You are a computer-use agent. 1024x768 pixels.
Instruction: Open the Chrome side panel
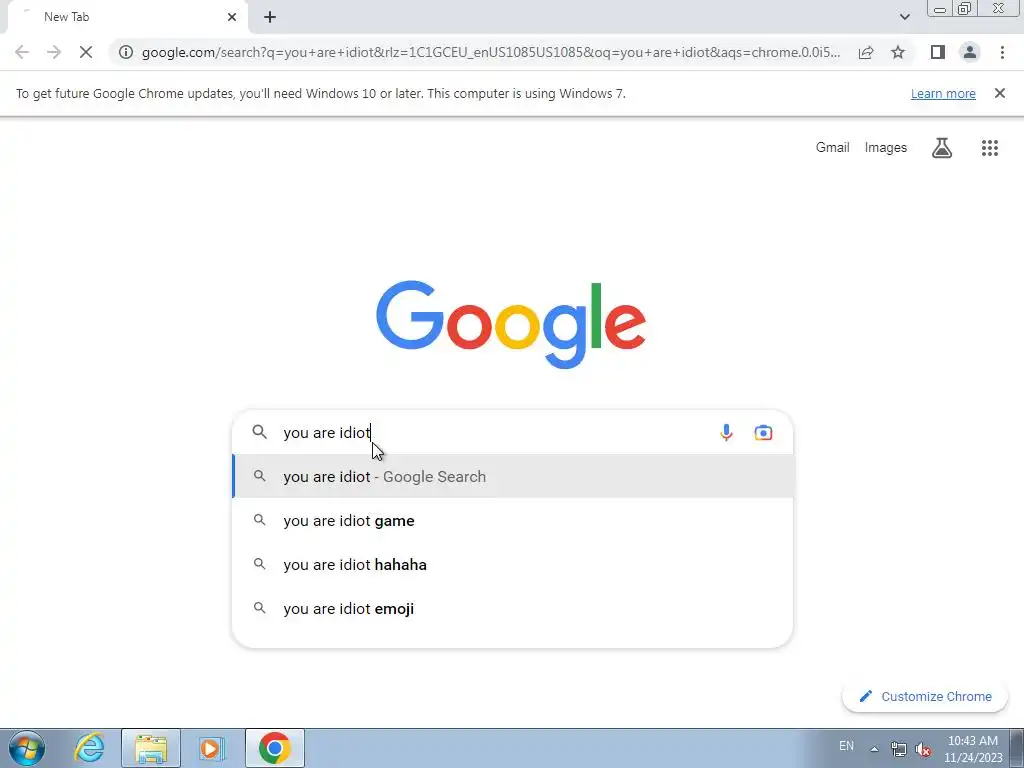point(938,52)
